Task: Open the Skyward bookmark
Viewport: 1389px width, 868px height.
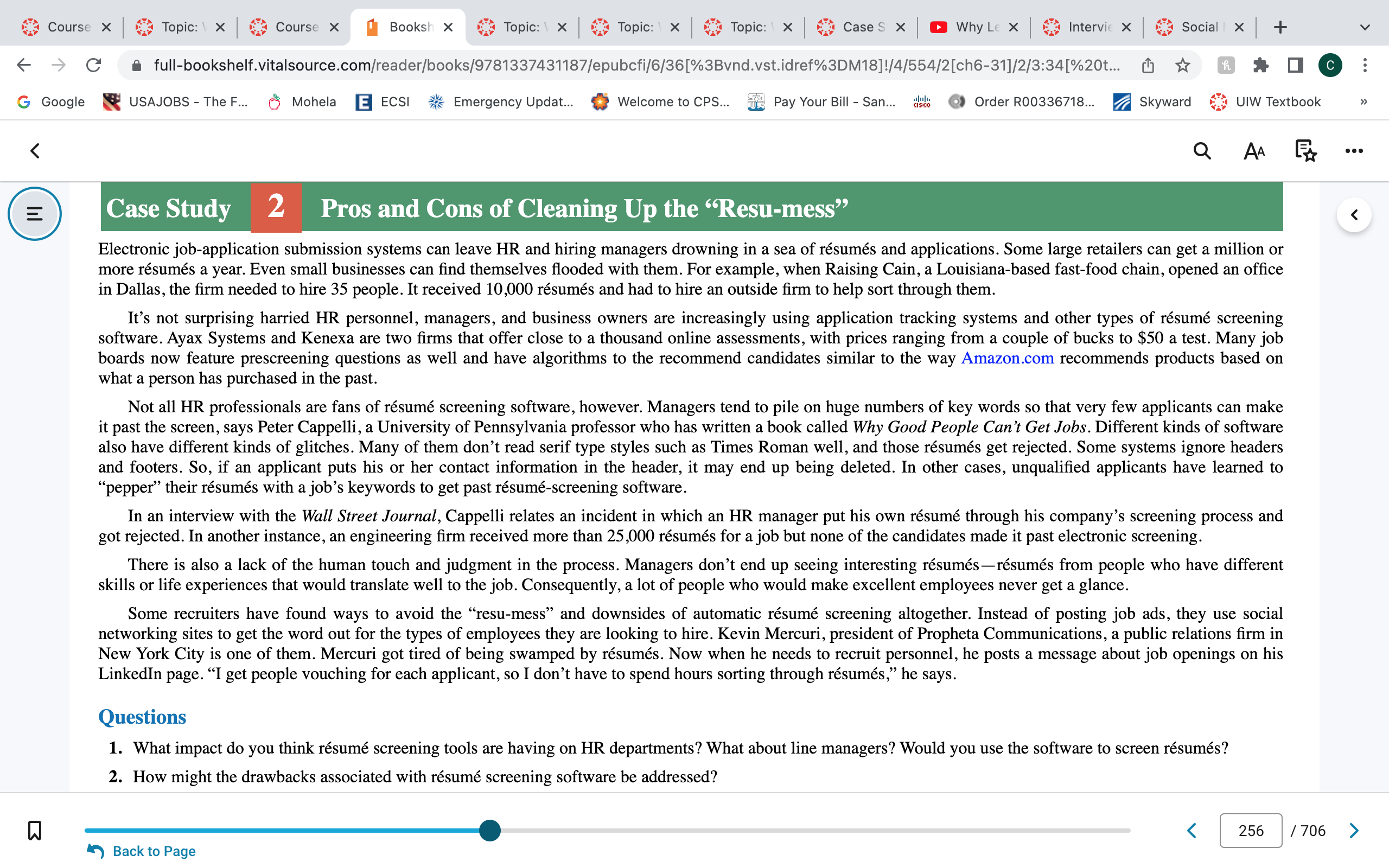Action: (x=1152, y=101)
